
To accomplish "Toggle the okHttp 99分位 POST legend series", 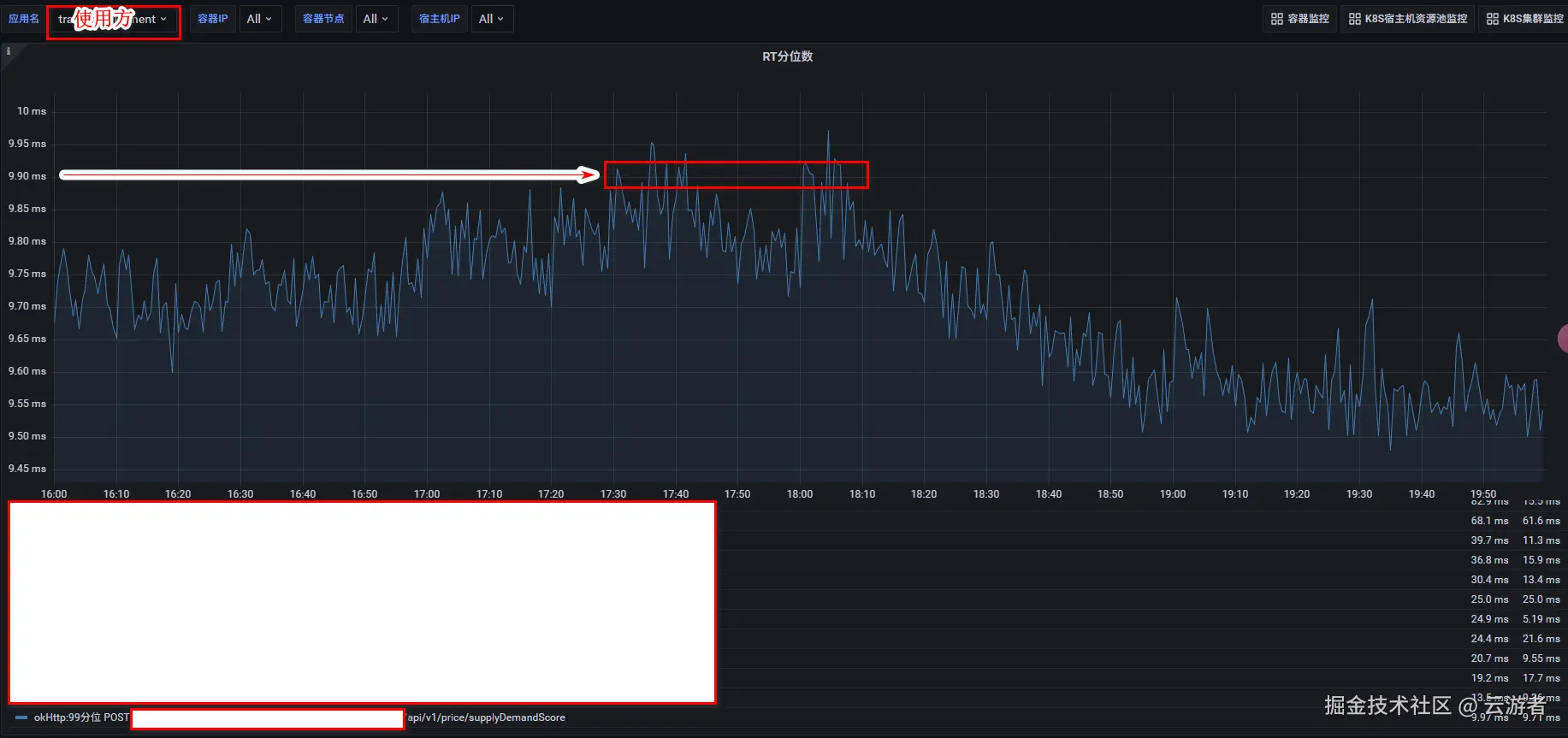I will point(81,717).
